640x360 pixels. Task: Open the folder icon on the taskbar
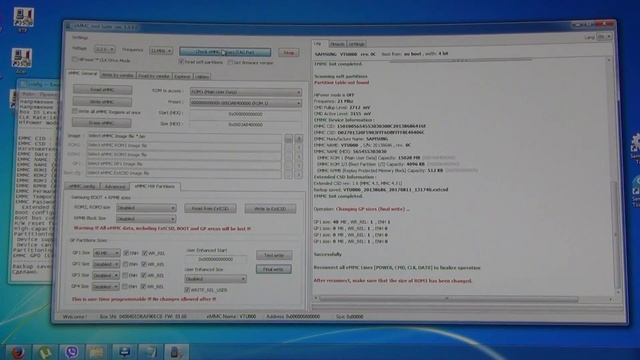pos(96,352)
